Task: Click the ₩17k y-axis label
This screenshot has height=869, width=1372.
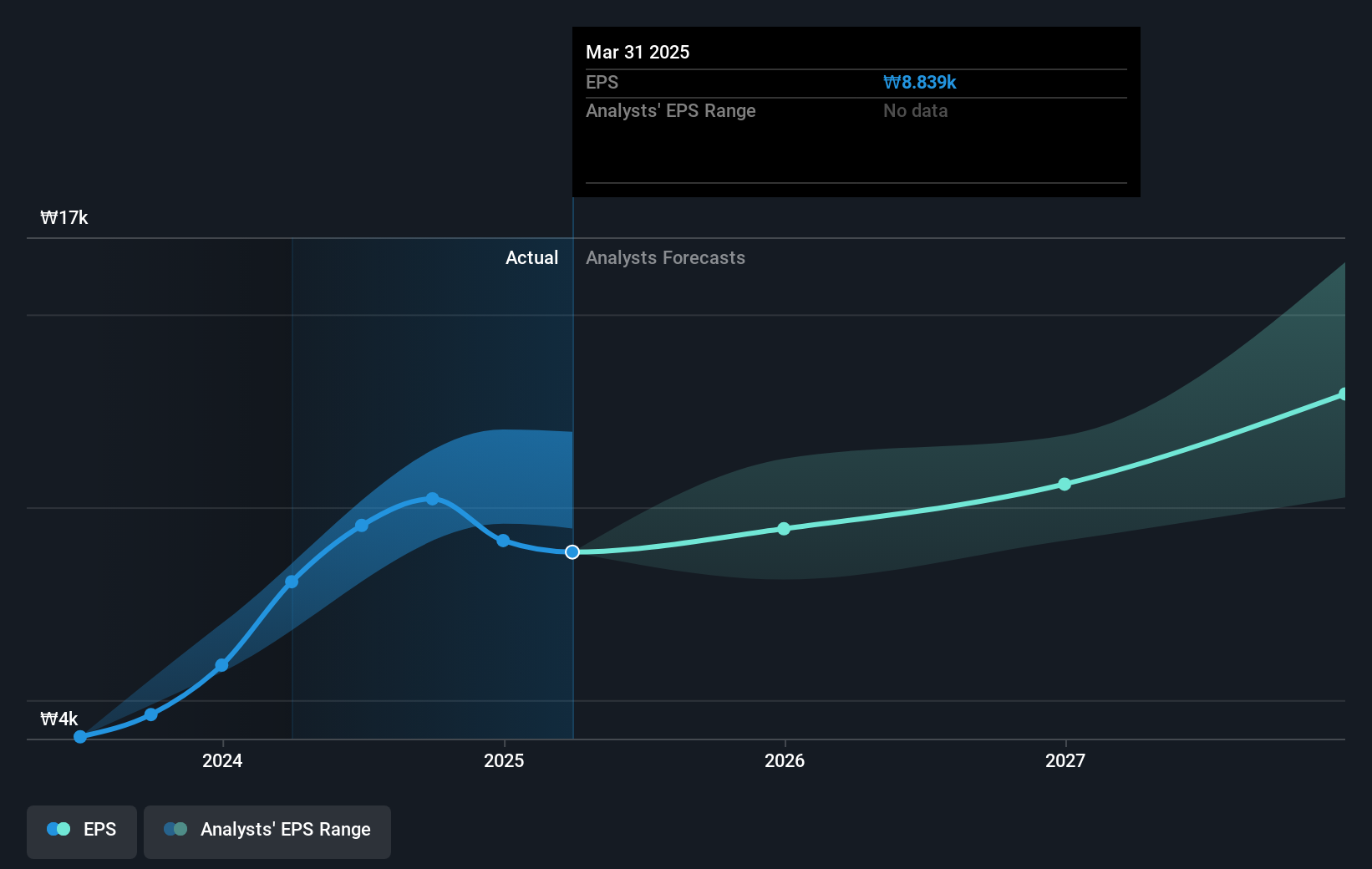Action: coord(64,218)
